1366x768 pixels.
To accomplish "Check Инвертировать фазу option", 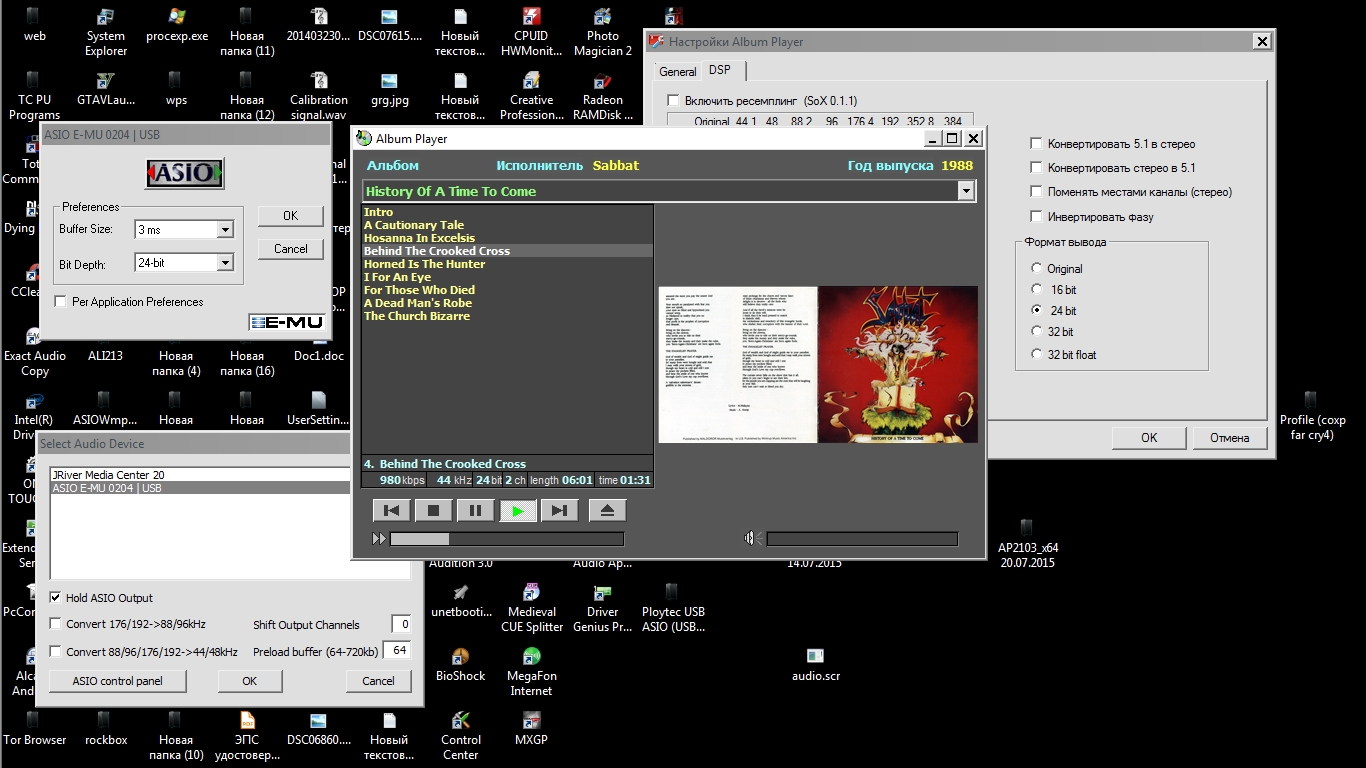I will (x=1037, y=217).
